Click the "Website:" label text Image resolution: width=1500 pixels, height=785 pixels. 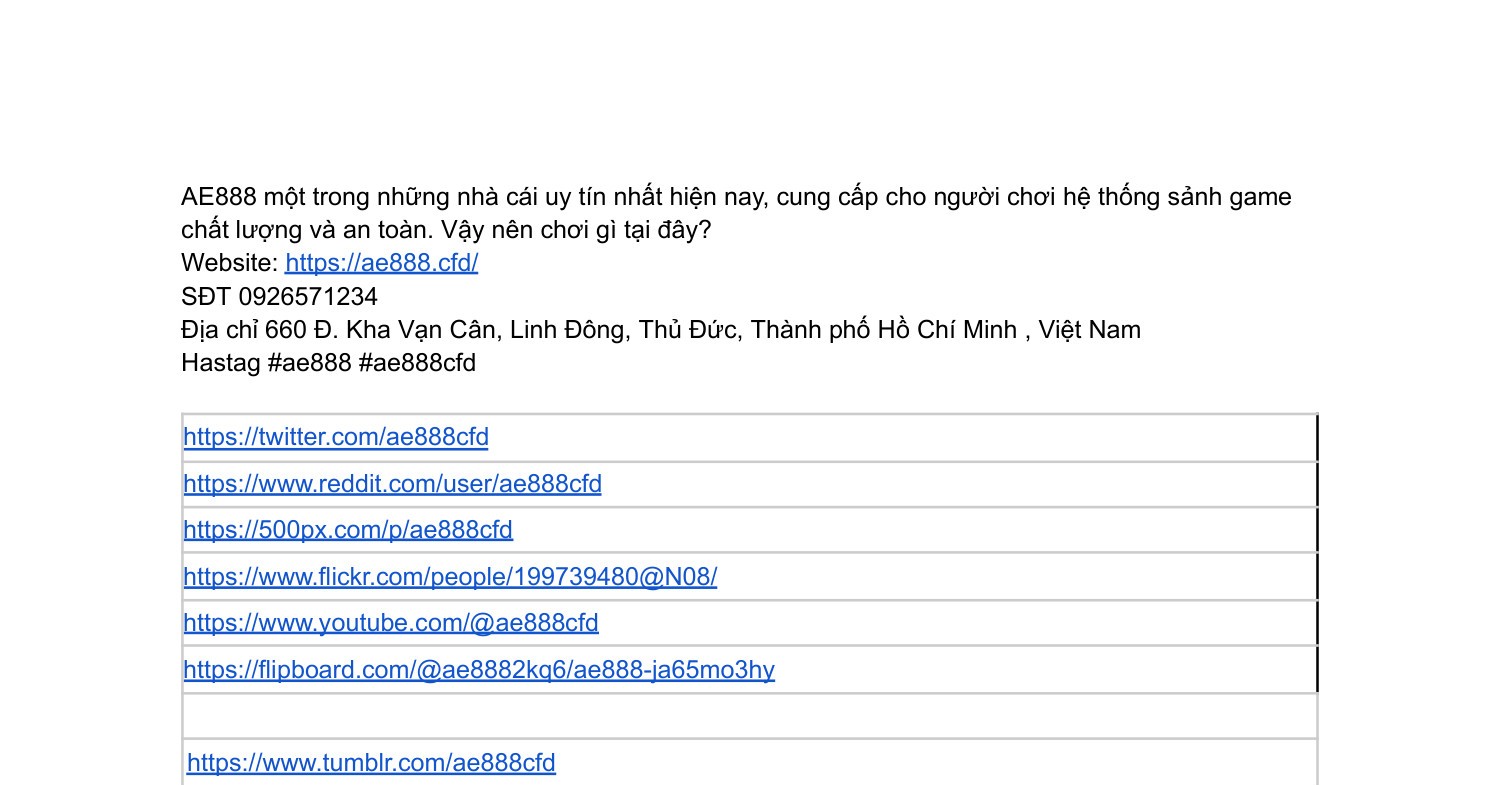pyautogui.click(x=229, y=263)
